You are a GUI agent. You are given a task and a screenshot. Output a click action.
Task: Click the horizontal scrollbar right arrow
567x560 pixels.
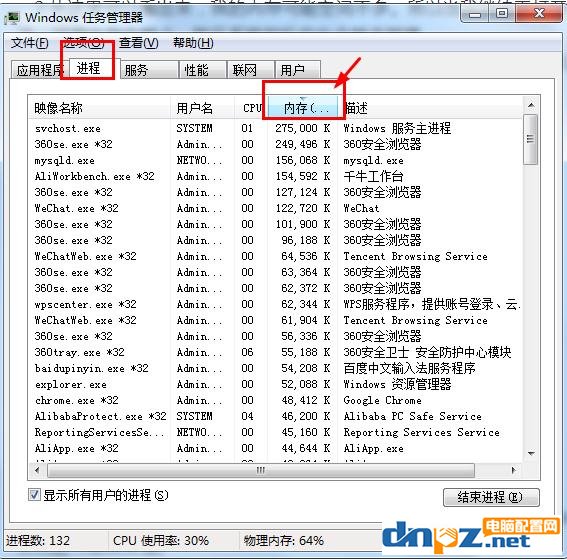pyautogui.click(x=513, y=470)
